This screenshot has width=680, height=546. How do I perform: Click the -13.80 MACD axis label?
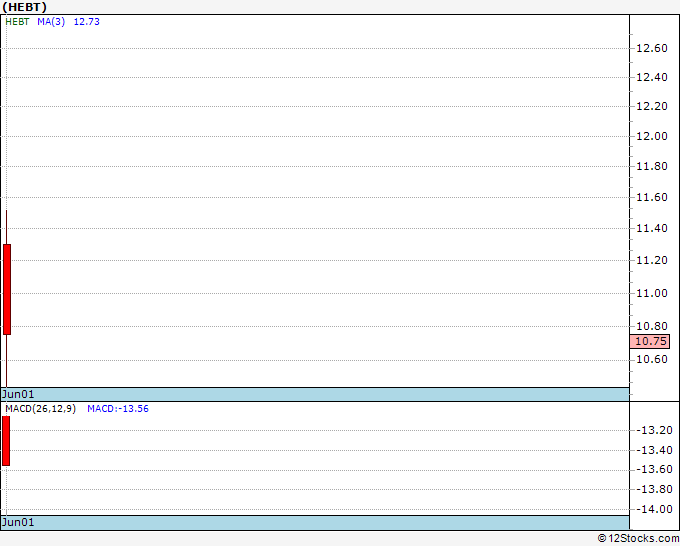pos(654,489)
